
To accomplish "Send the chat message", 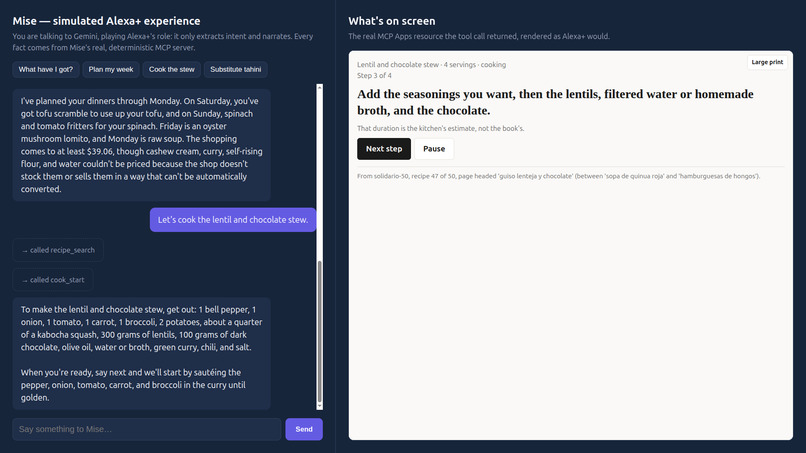I will point(304,429).
